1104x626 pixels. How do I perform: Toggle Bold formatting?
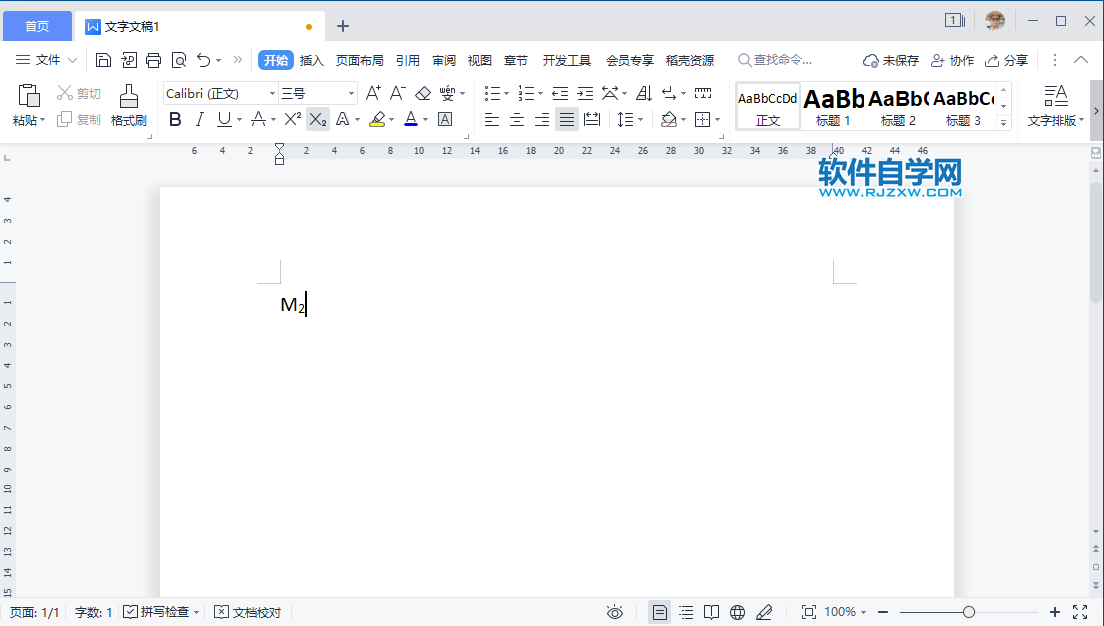pyautogui.click(x=175, y=120)
